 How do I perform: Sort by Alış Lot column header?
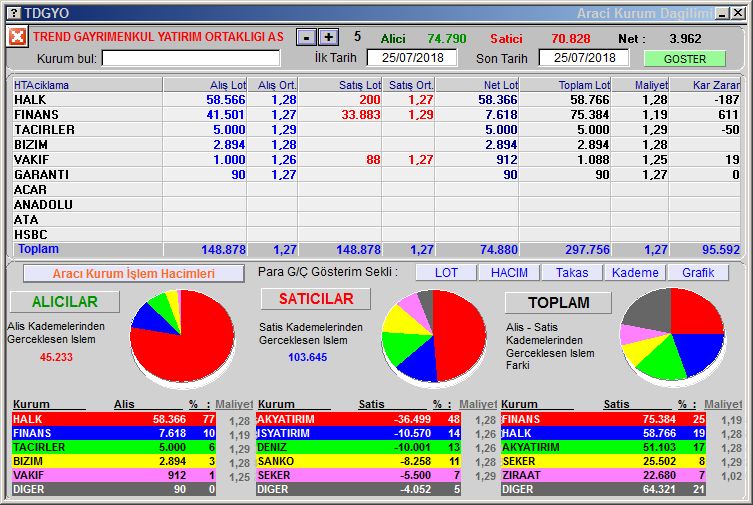(x=205, y=85)
